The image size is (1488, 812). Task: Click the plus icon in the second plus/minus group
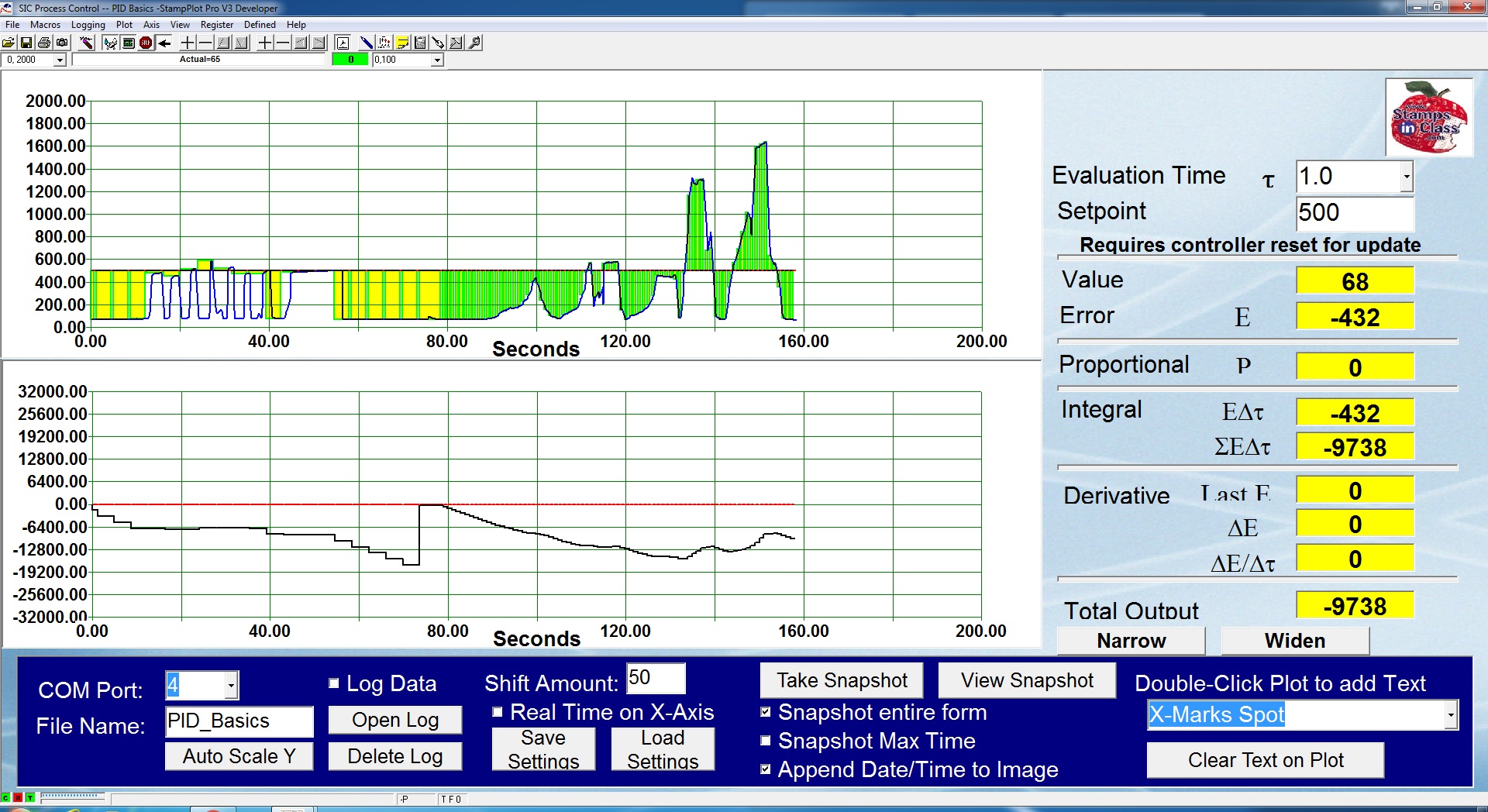coord(265,43)
